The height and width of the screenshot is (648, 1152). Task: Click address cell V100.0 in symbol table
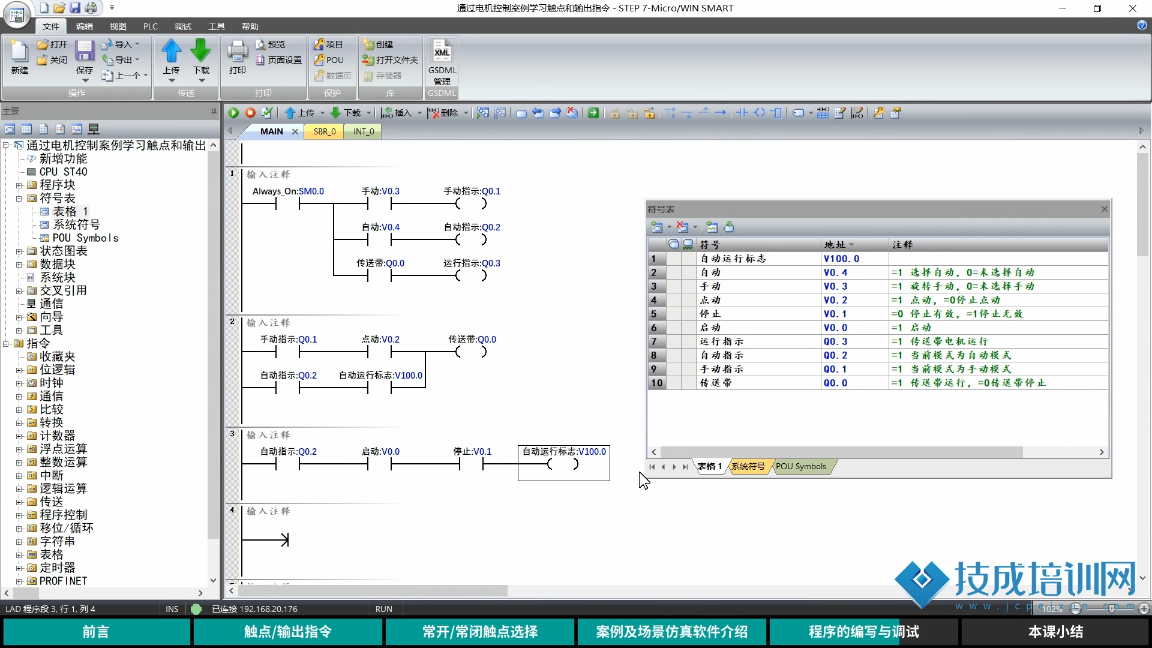854,259
